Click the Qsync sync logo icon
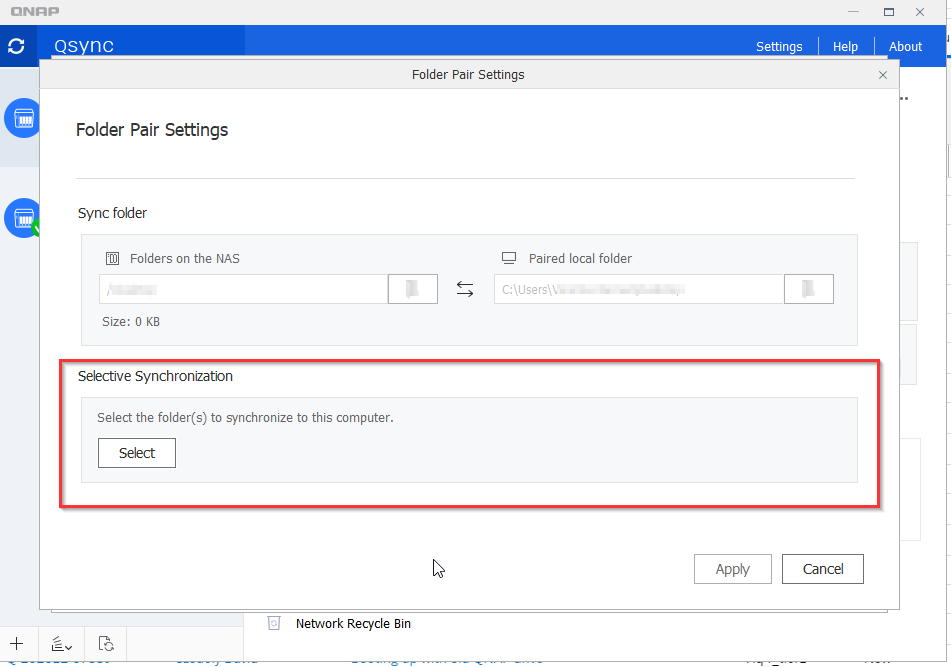 coord(16,46)
